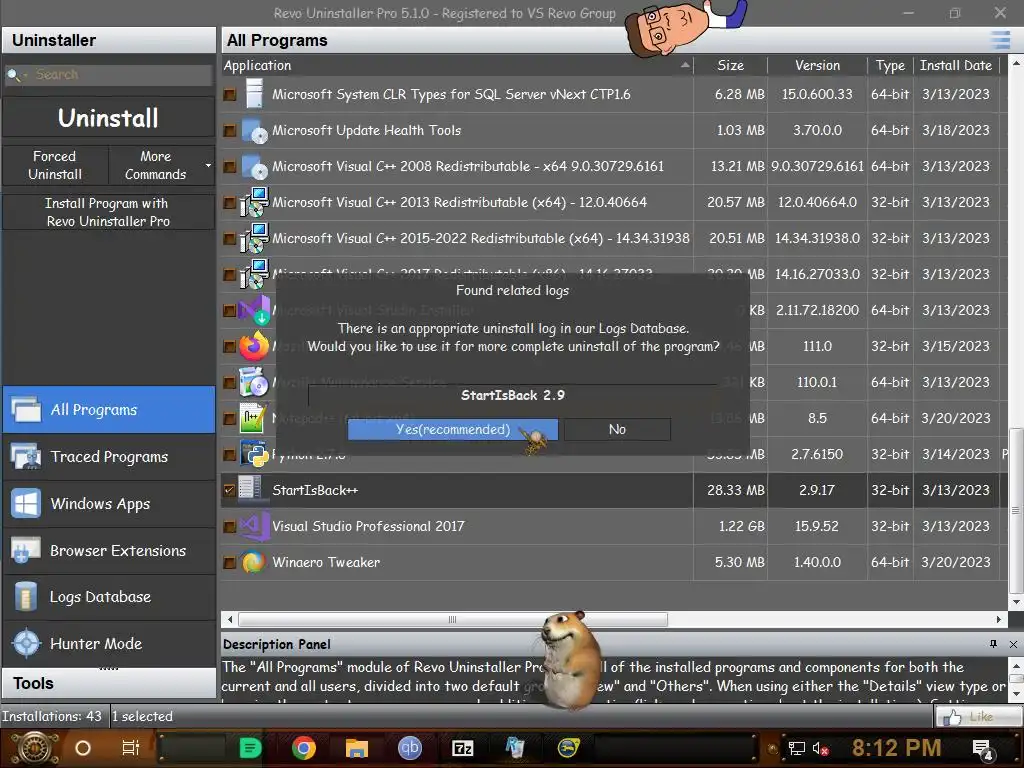The height and width of the screenshot is (768, 1024).
Task: Open Chrome from the taskbar
Action: pos(304,748)
